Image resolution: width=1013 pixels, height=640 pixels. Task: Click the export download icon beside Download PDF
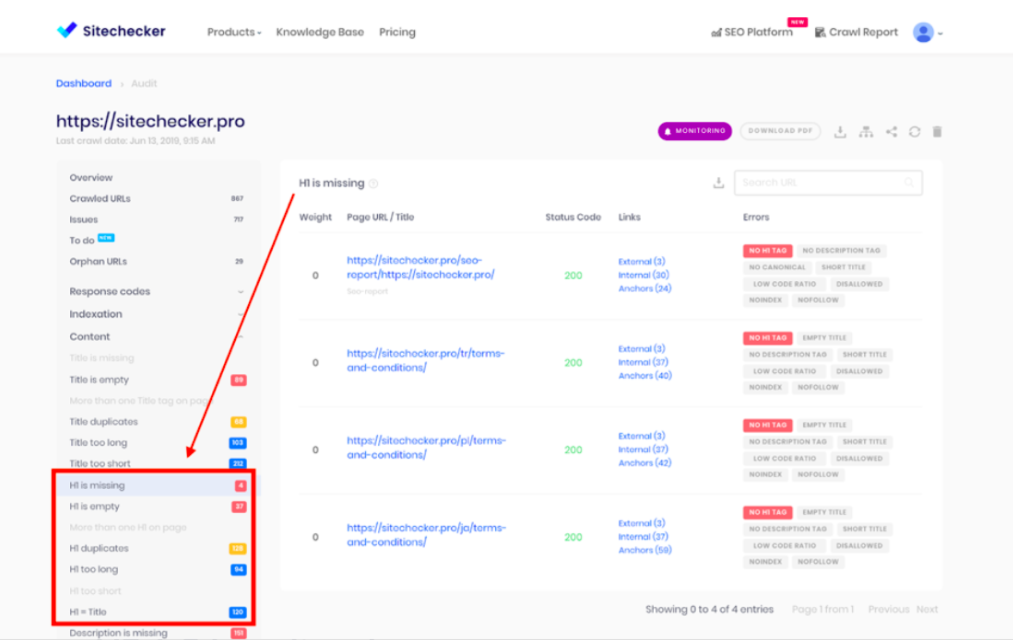pos(840,132)
